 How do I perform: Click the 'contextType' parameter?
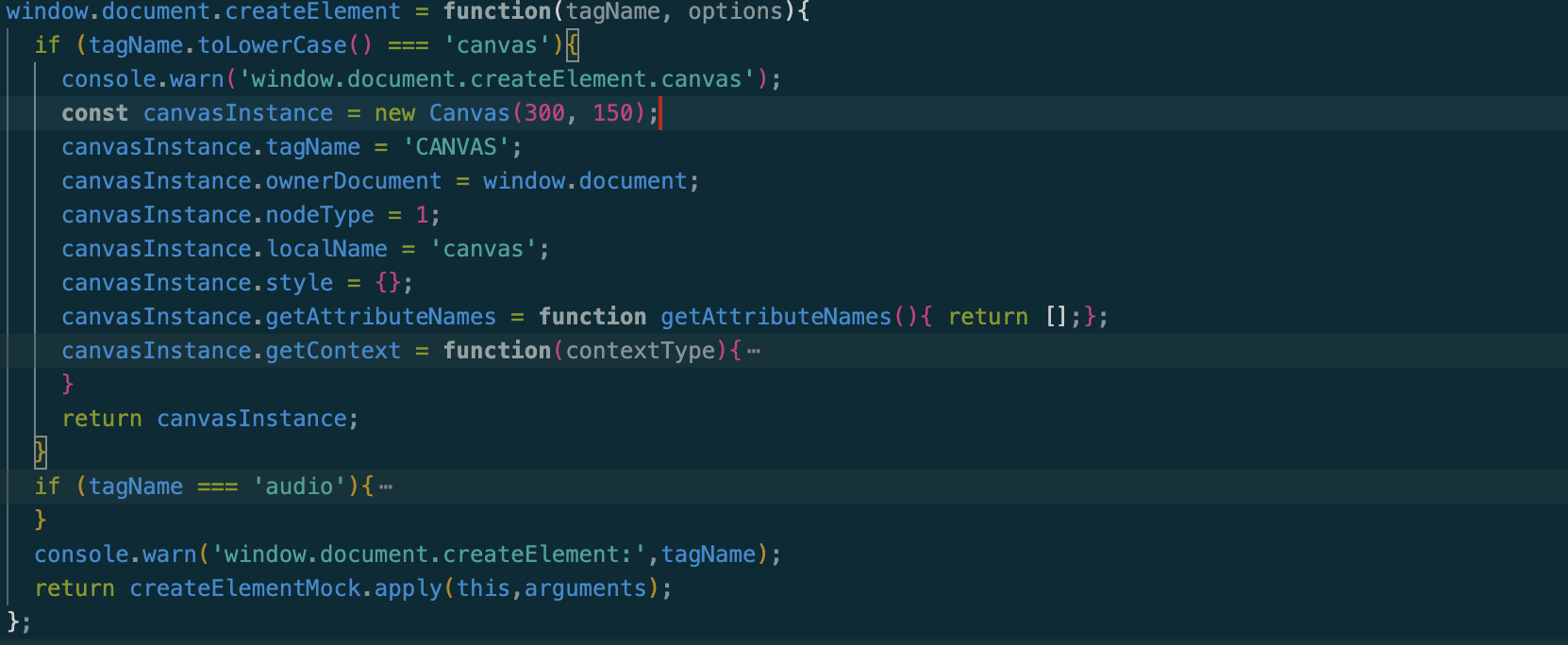click(x=640, y=351)
